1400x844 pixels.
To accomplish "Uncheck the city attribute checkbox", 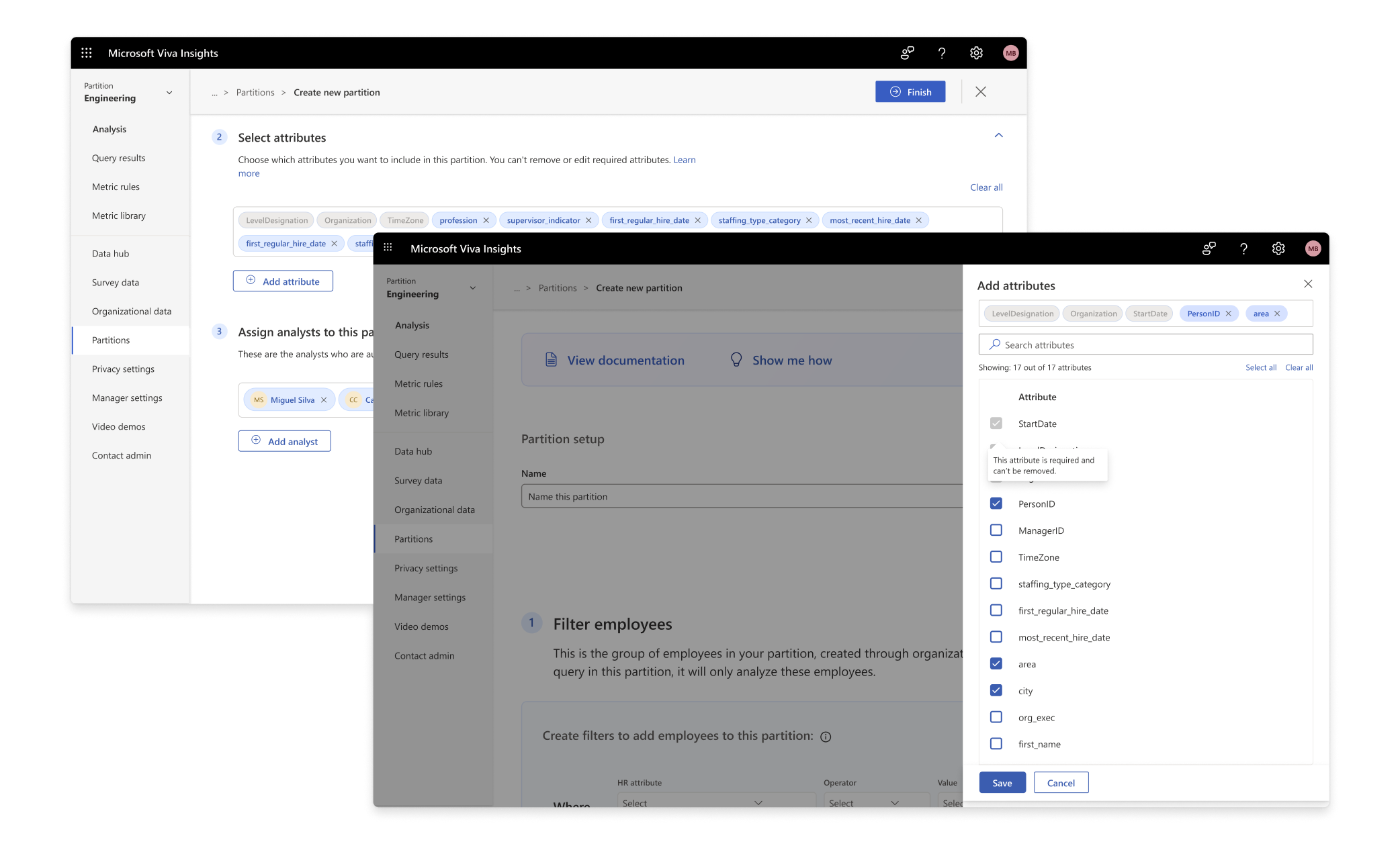I will (996, 690).
